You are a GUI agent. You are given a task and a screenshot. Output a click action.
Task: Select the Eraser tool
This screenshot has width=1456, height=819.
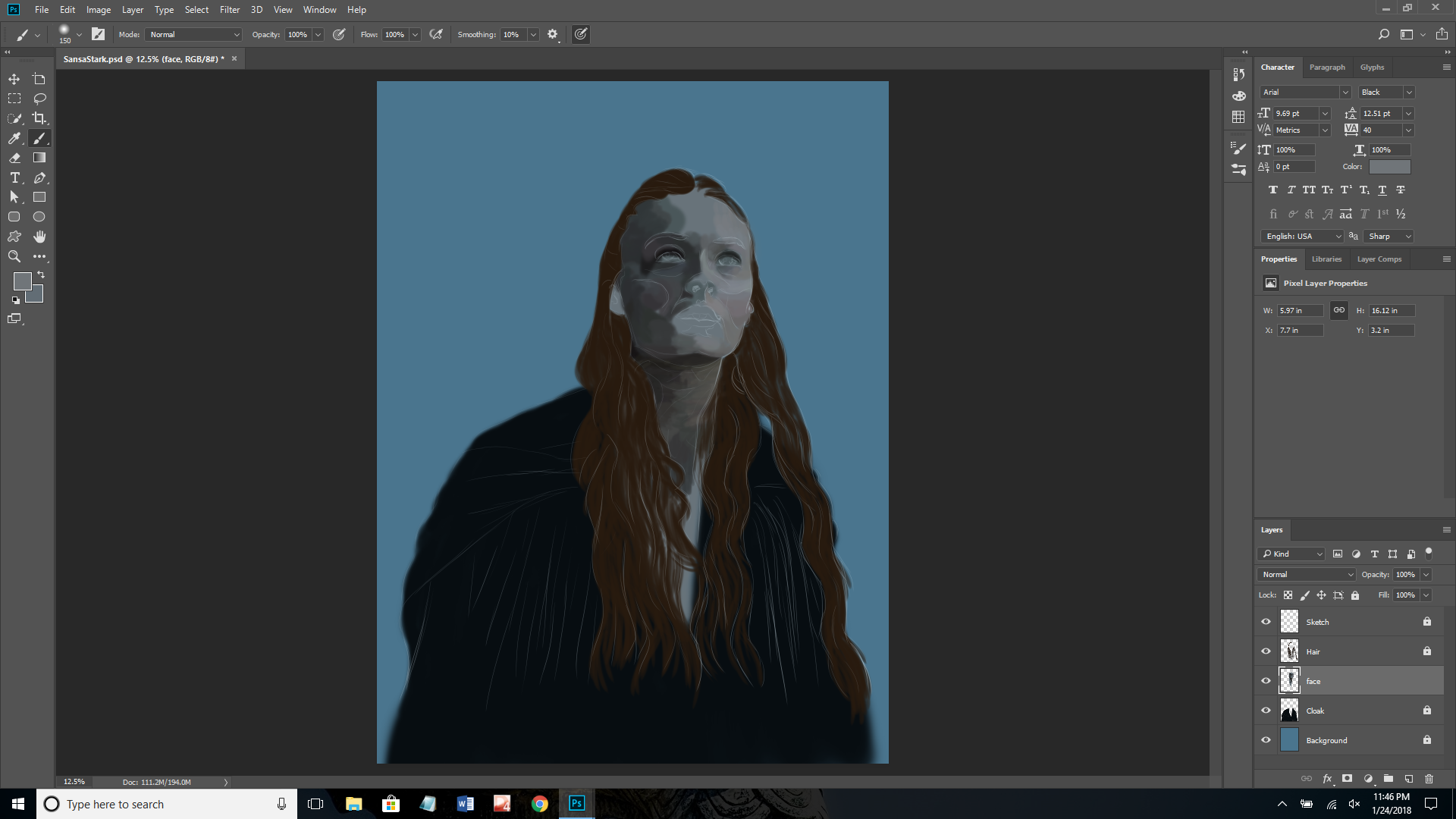click(14, 158)
